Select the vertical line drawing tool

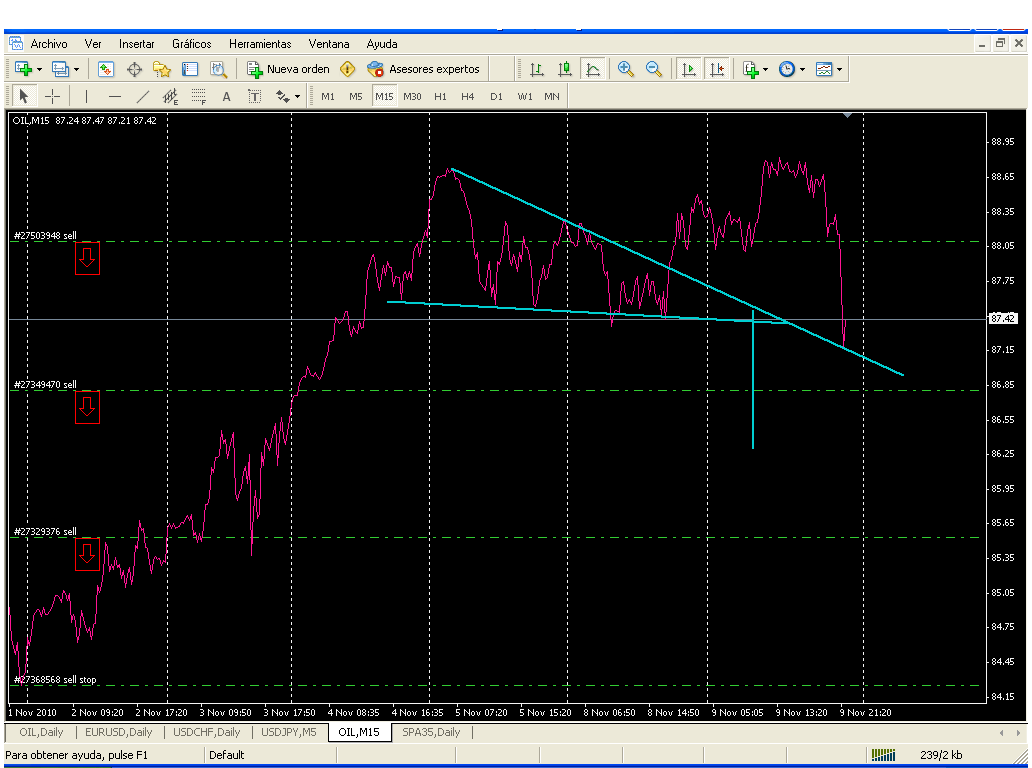tap(86, 97)
